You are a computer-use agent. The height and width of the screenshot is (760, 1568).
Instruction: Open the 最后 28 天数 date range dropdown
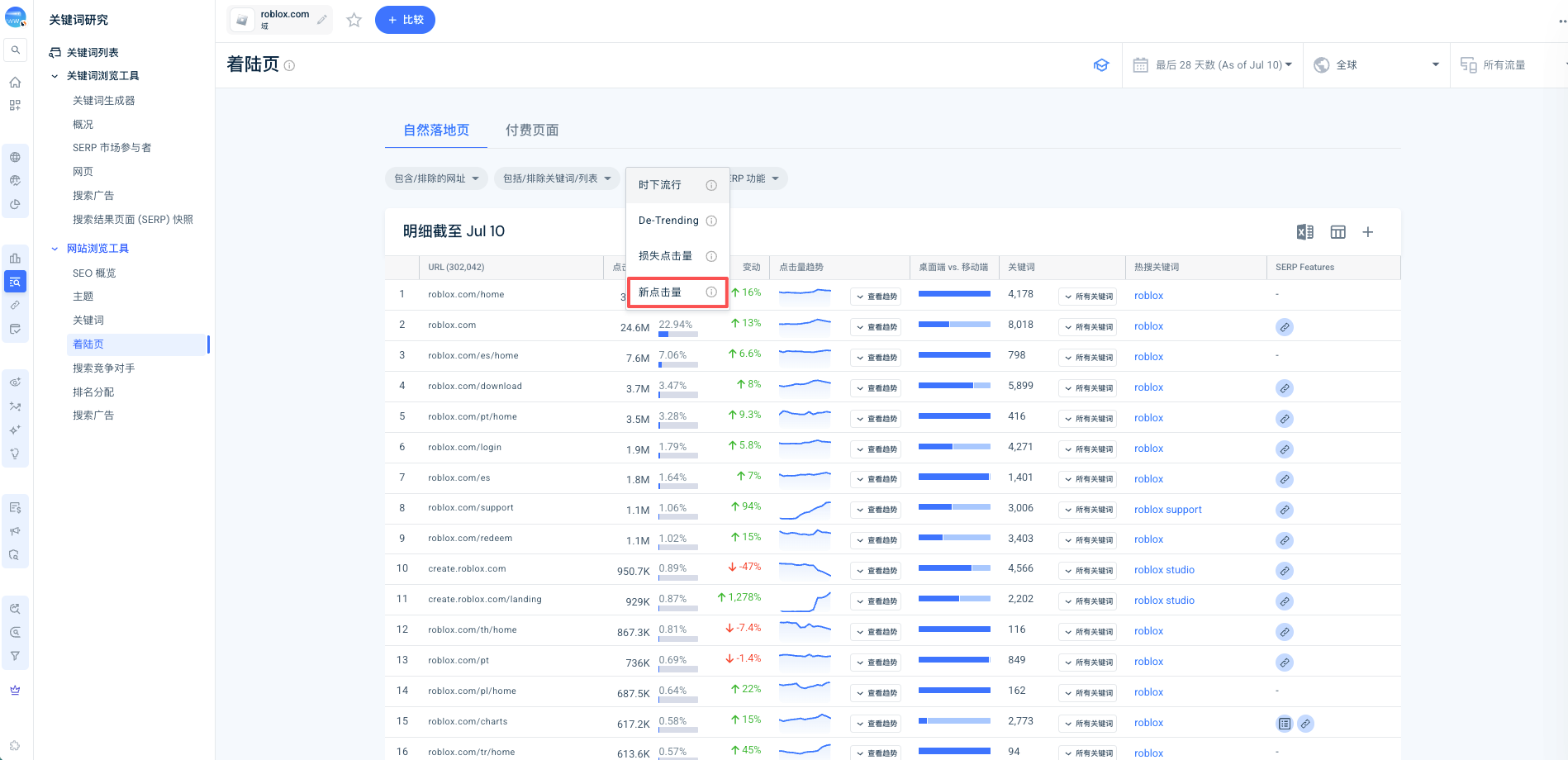1212,65
